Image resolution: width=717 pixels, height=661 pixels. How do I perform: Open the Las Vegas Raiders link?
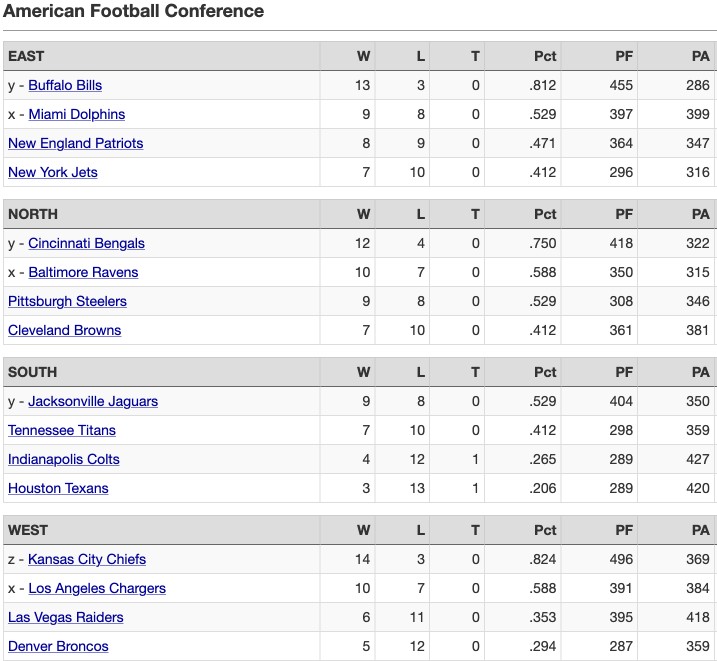point(66,618)
